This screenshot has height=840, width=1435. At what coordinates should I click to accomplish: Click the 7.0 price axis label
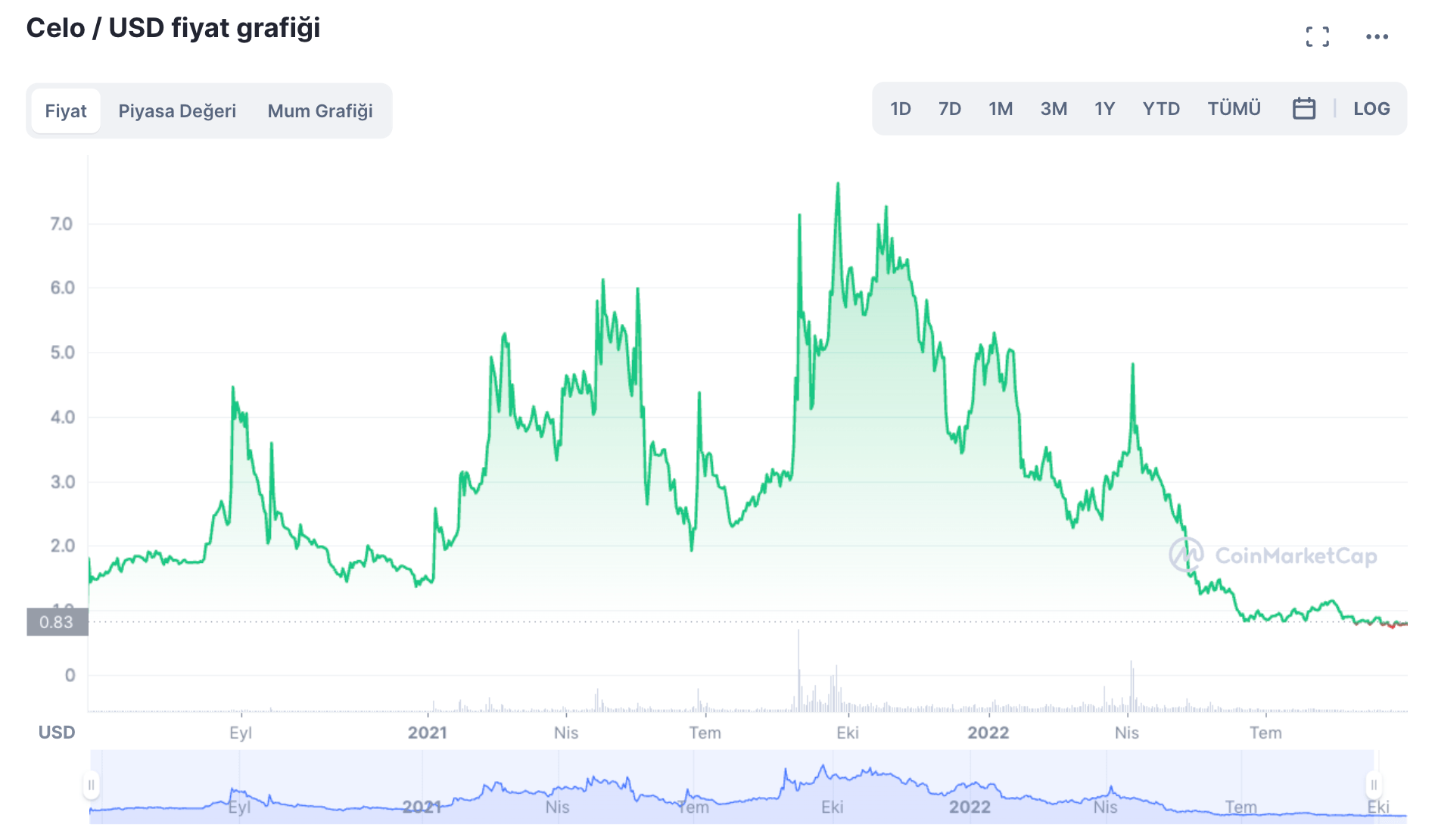pyautogui.click(x=61, y=224)
